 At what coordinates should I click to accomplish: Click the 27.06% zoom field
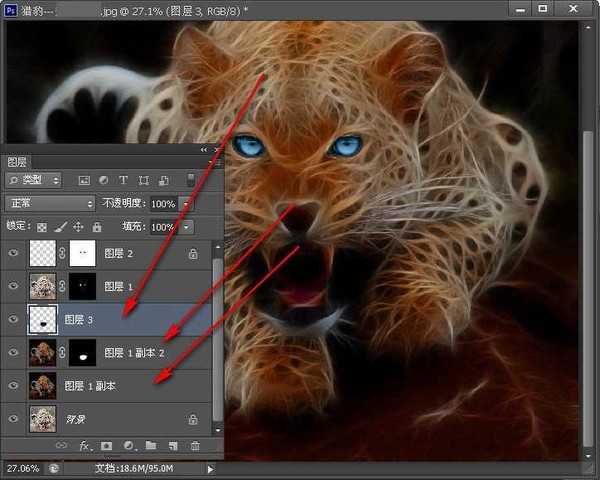click(24, 467)
